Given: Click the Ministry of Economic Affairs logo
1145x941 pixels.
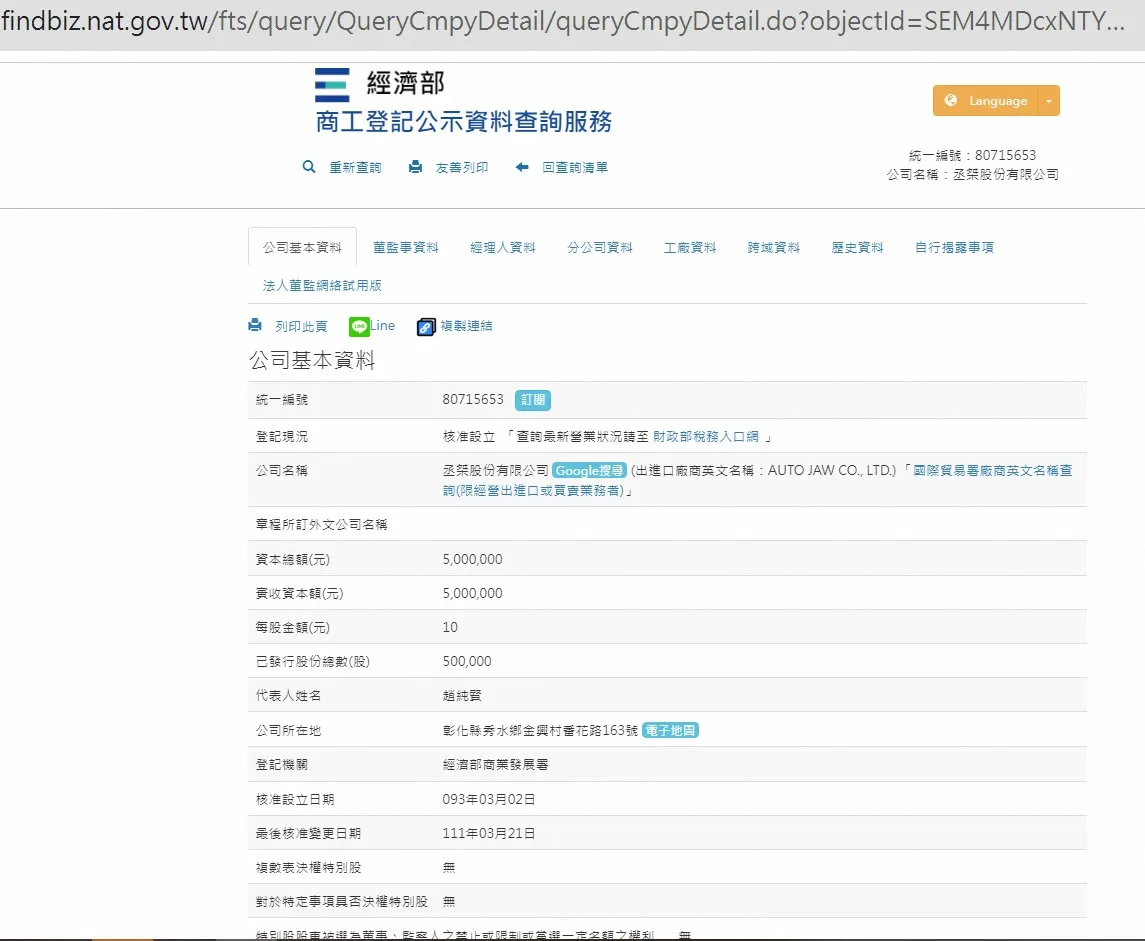Looking at the screenshot, I should pyautogui.click(x=332, y=85).
